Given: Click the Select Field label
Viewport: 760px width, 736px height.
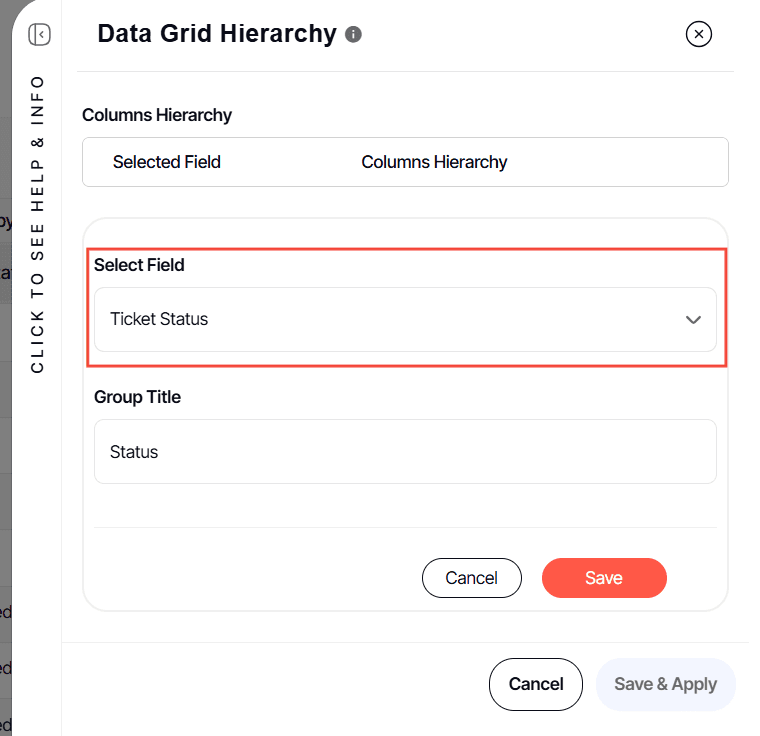Looking at the screenshot, I should click(x=139, y=265).
